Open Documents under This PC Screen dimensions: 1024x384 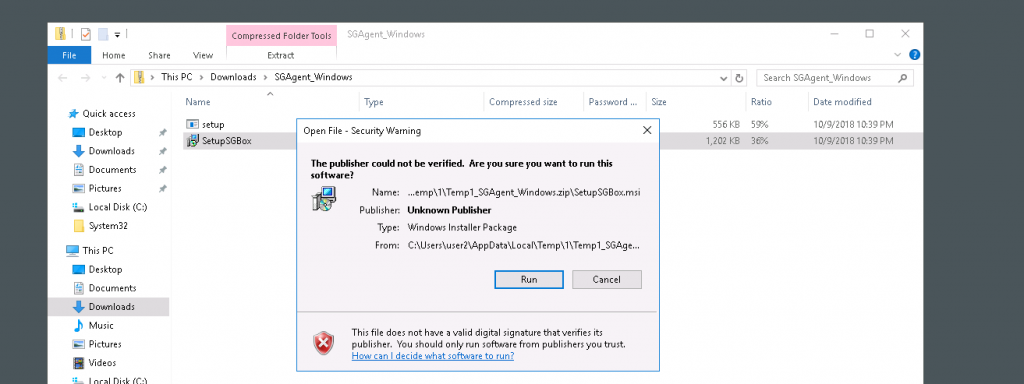(112, 288)
